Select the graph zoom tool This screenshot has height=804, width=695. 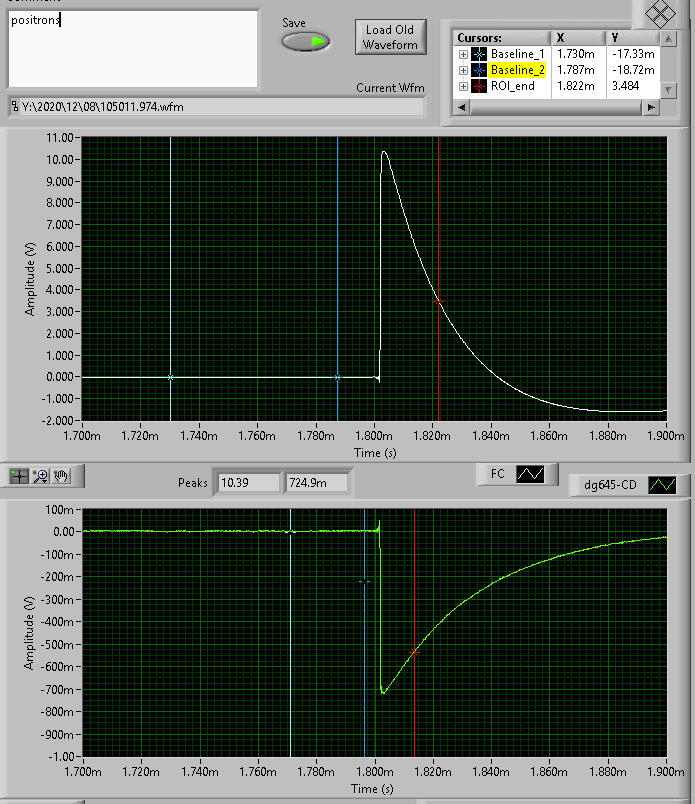coord(41,476)
